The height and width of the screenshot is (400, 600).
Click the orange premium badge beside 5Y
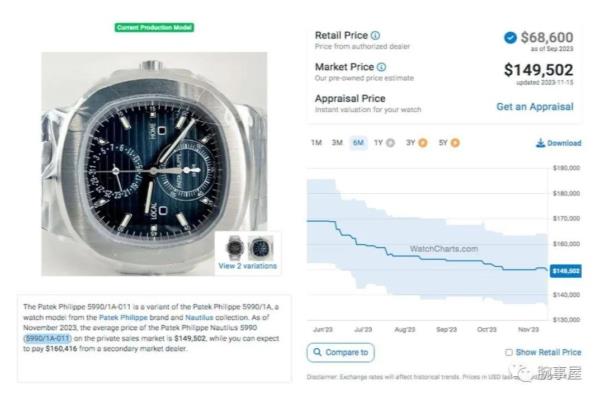(455, 143)
